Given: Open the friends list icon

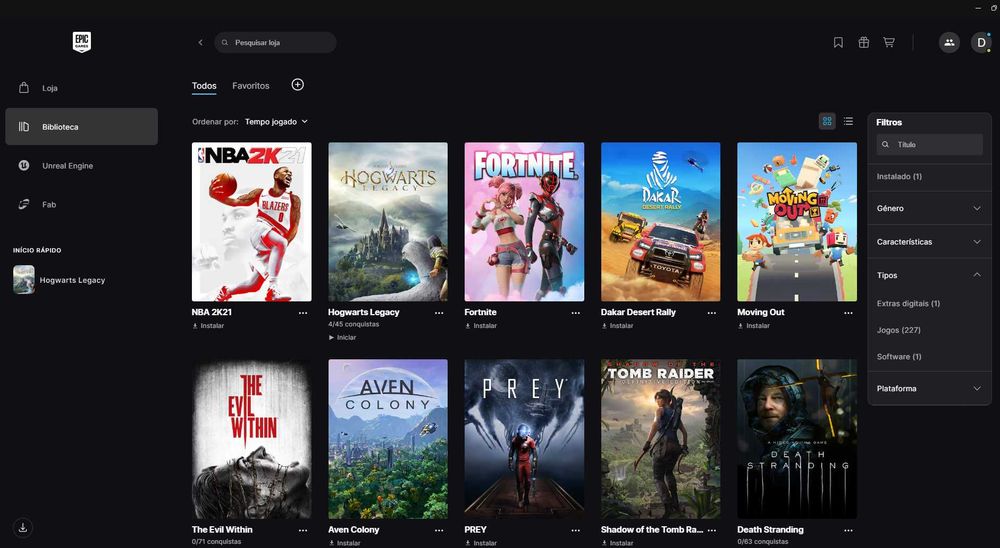Looking at the screenshot, I should 949,43.
